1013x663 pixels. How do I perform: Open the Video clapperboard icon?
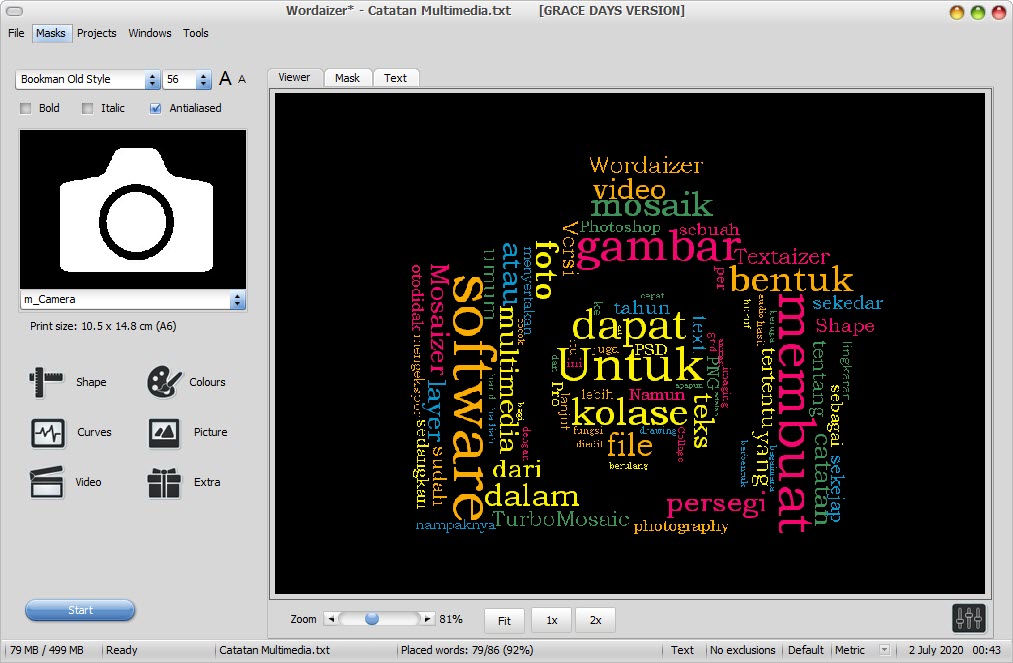pyautogui.click(x=47, y=482)
